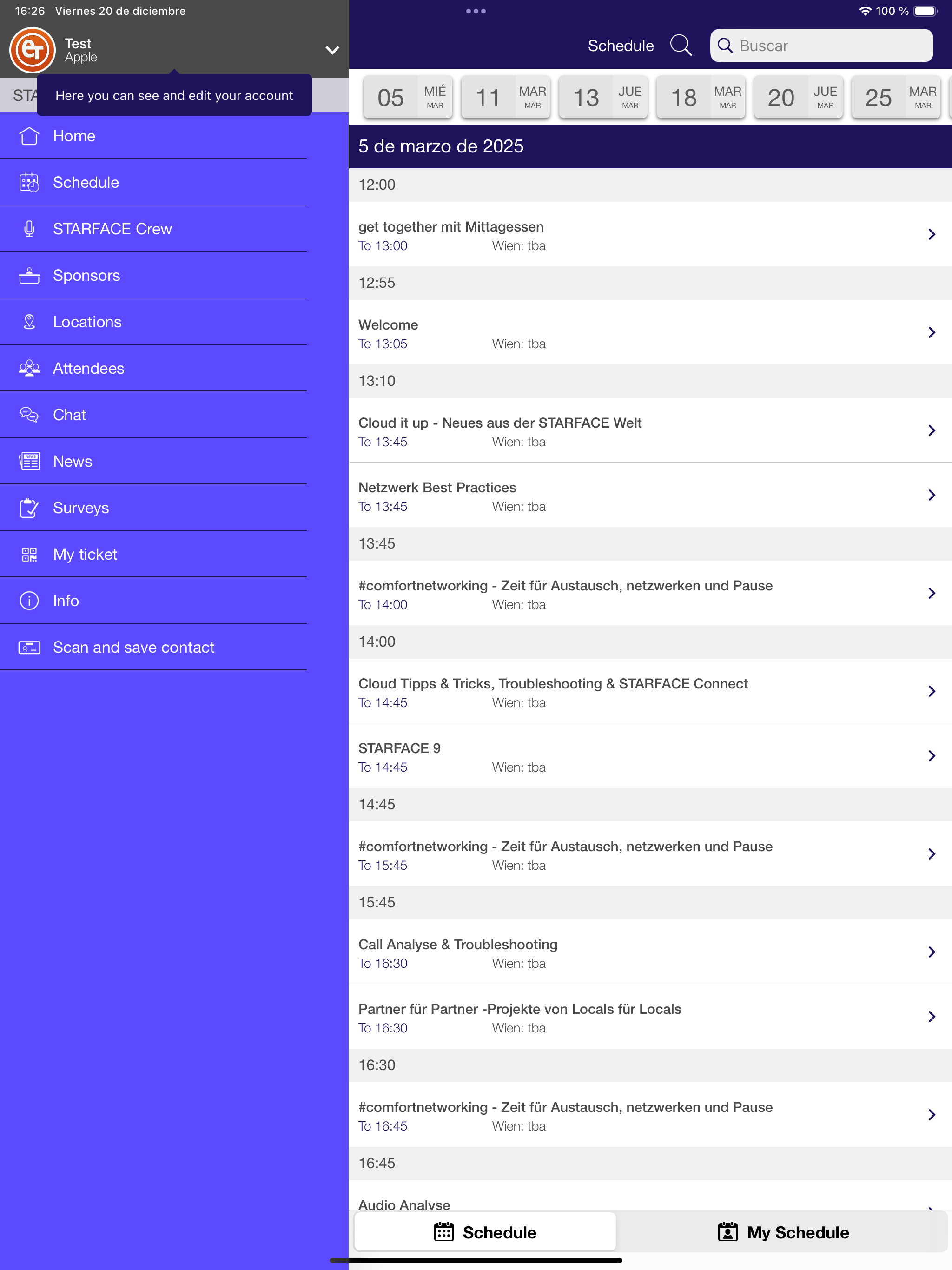Open get together mit Mittagessen chevron
The width and height of the screenshot is (952, 1270).
[x=932, y=234]
